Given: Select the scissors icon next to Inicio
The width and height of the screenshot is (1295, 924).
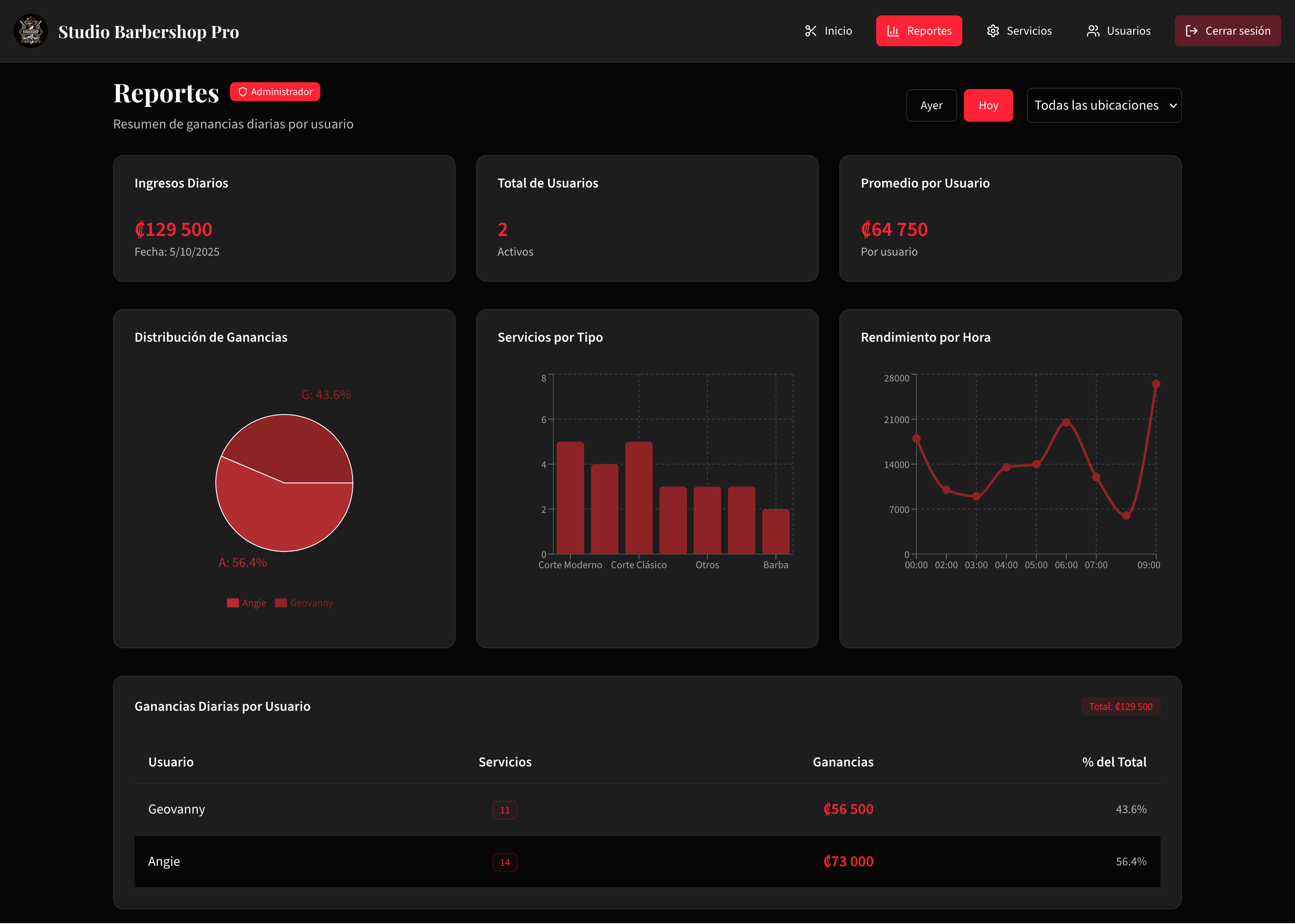Looking at the screenshot, I should pyautogui.click(x=811, y=31).
